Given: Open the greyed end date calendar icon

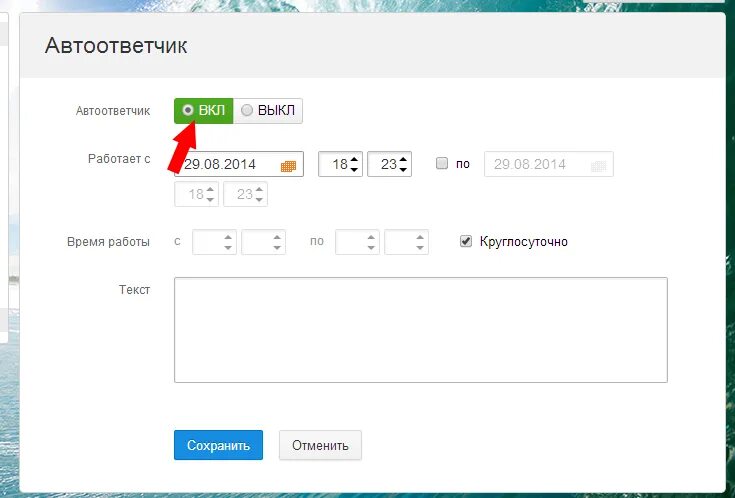Looking at the screenshot, I should (x=599, y=166).
